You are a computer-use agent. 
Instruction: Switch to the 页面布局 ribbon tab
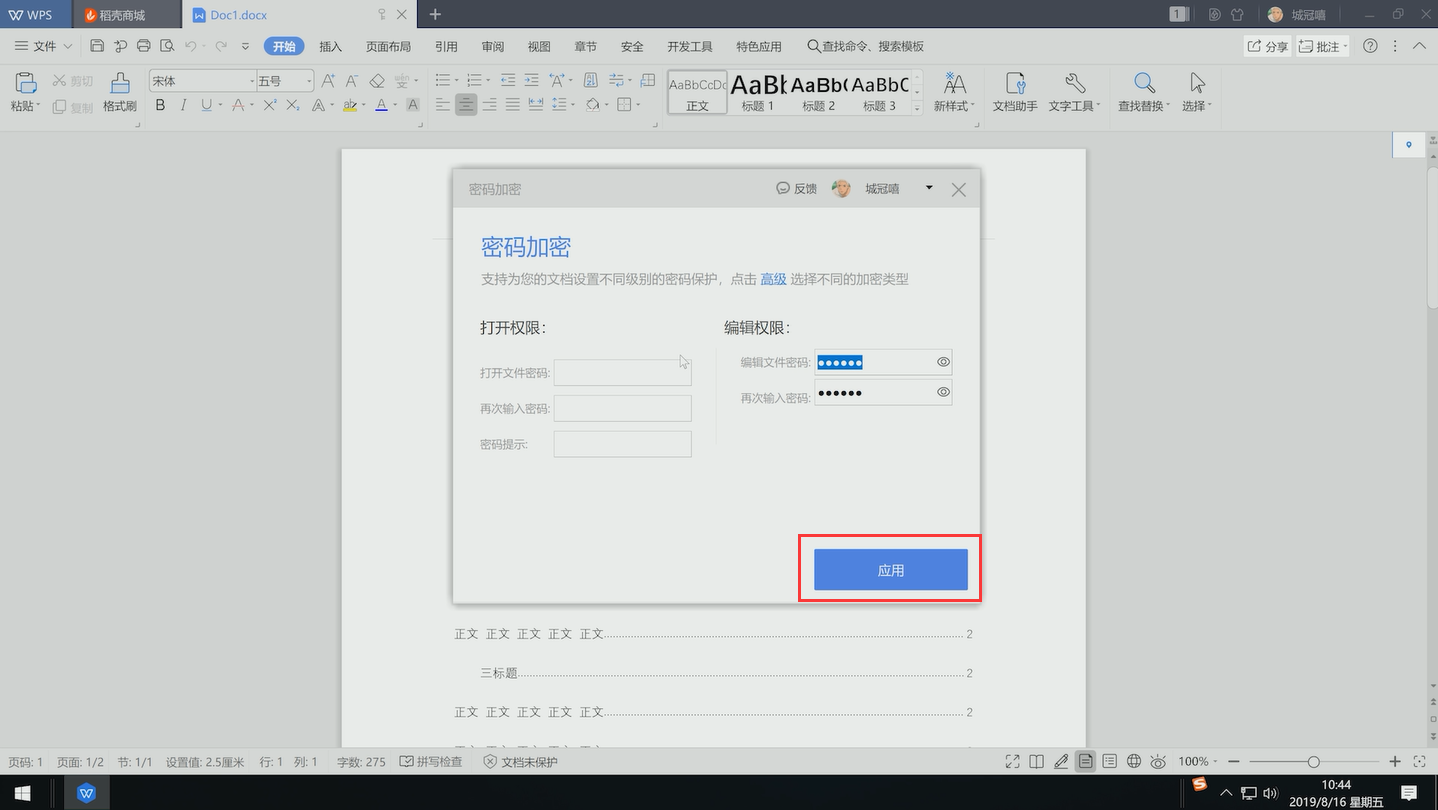pos(388,47)
